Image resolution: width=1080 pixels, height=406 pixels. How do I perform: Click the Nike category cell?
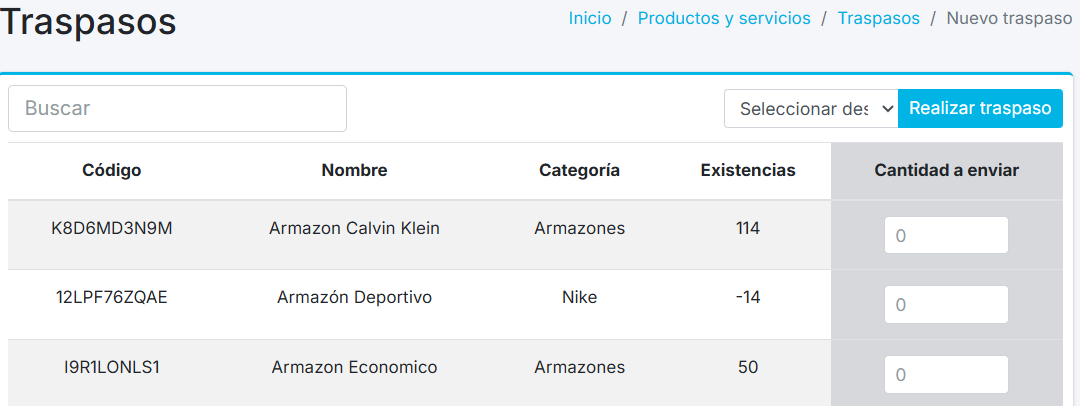tap(579, 297)
